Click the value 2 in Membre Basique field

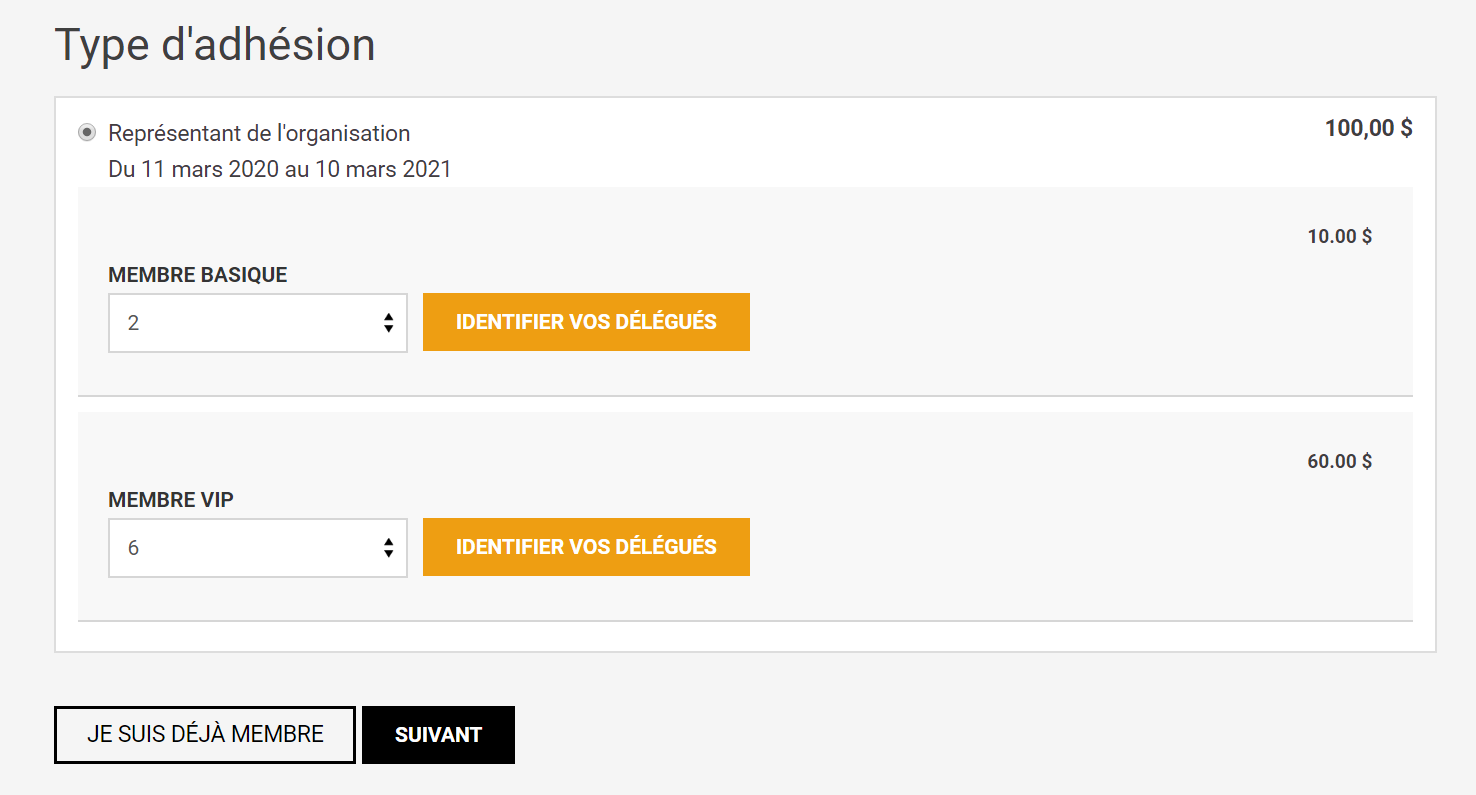[134, 324]
